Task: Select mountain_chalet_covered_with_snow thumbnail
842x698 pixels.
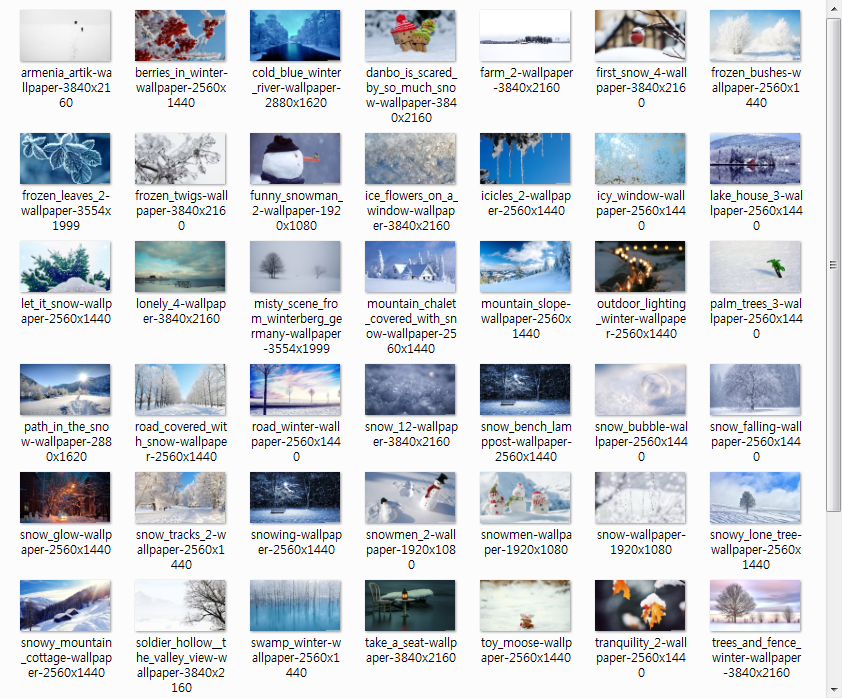Action: coord(410,266)
